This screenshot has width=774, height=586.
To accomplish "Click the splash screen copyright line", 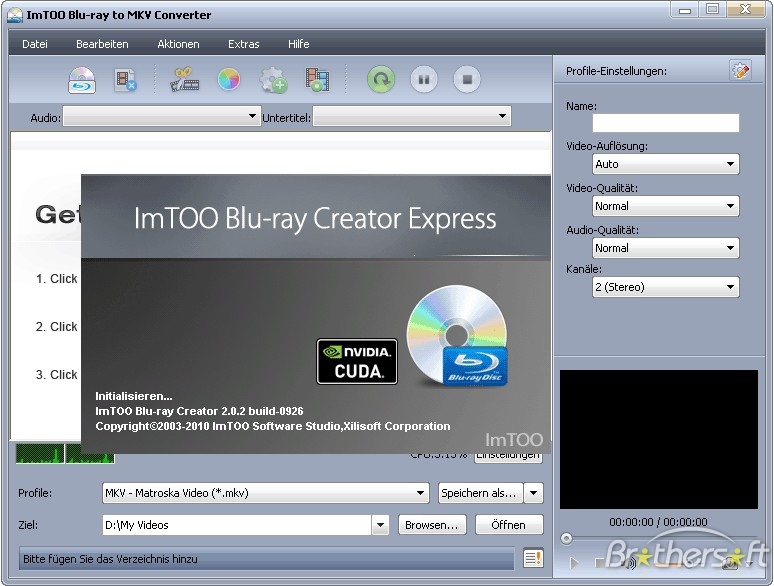I will 272,426.
